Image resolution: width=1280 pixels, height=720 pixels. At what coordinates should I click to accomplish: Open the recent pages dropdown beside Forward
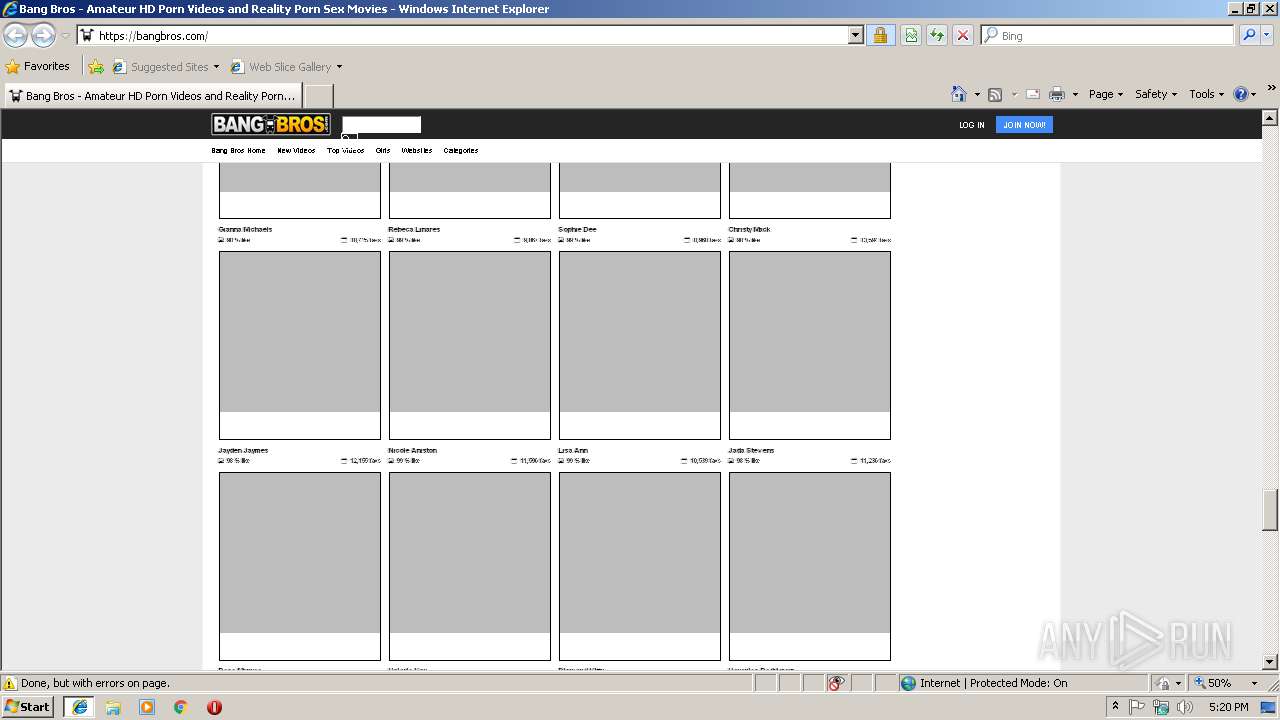[65, 36]
